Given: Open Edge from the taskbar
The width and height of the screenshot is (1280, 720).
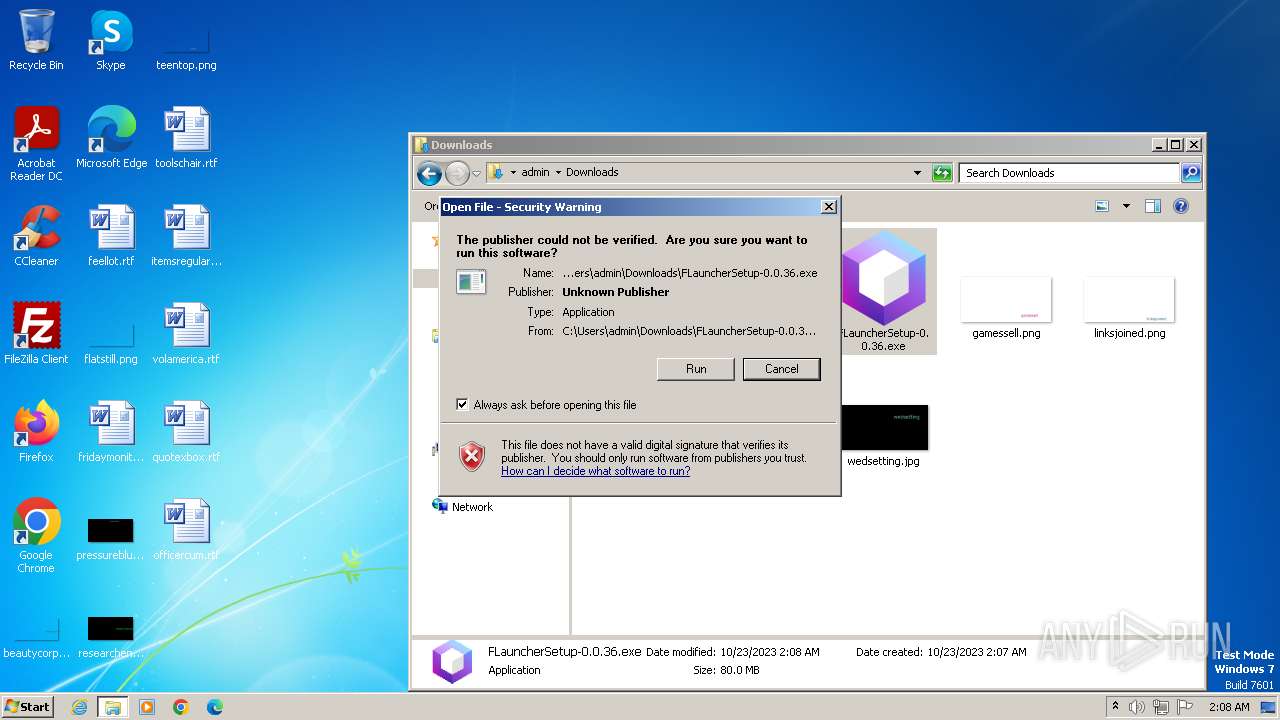Looking at the screenshot, I should (215, 707).
